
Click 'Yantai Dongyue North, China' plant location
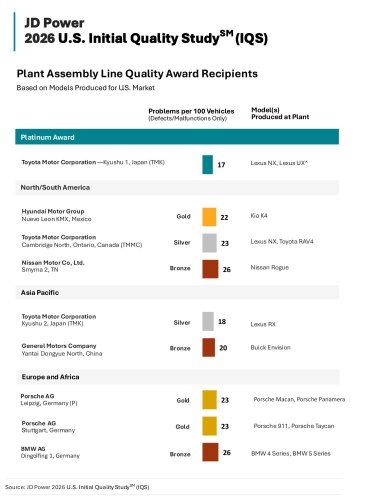click(62, 354)
